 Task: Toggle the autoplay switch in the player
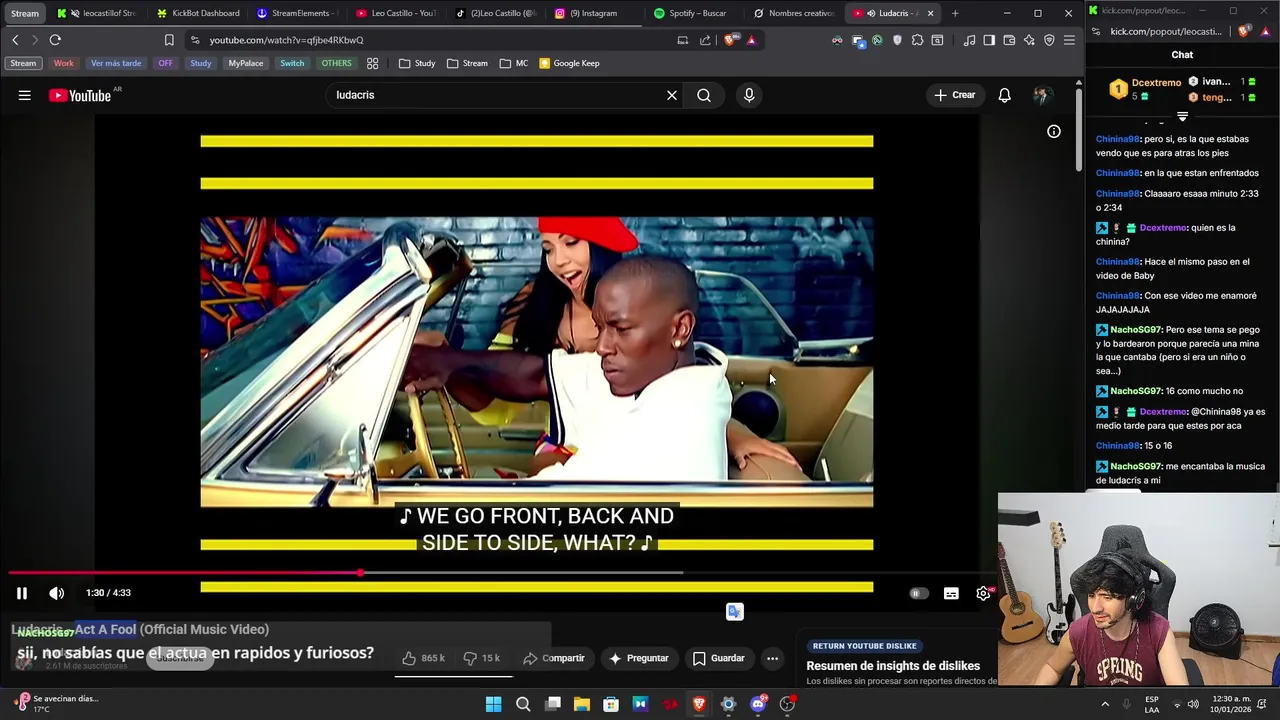pyautogui.click(x=917, y=593)
